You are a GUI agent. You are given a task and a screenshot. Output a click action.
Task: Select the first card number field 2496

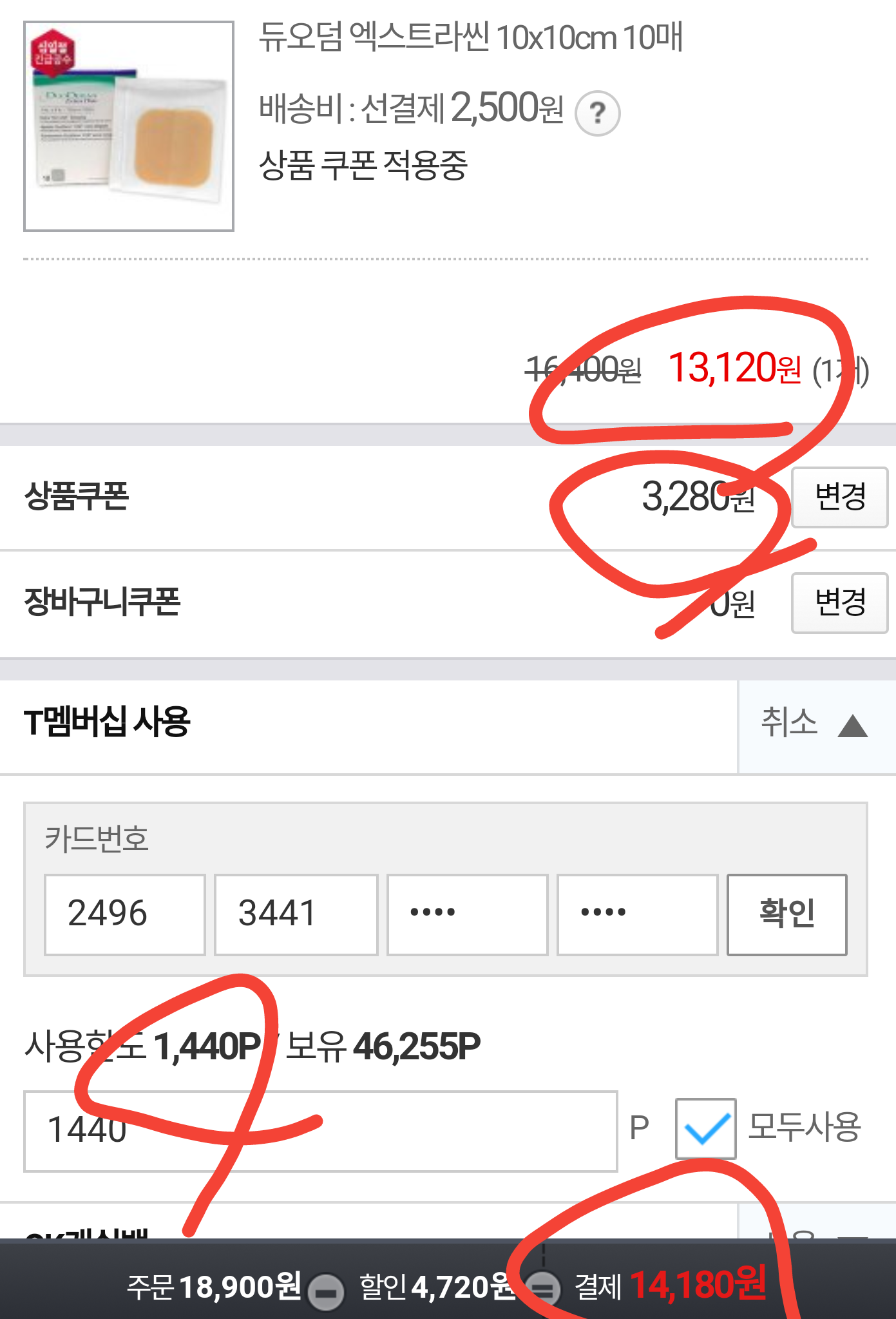tap(124, 914)
